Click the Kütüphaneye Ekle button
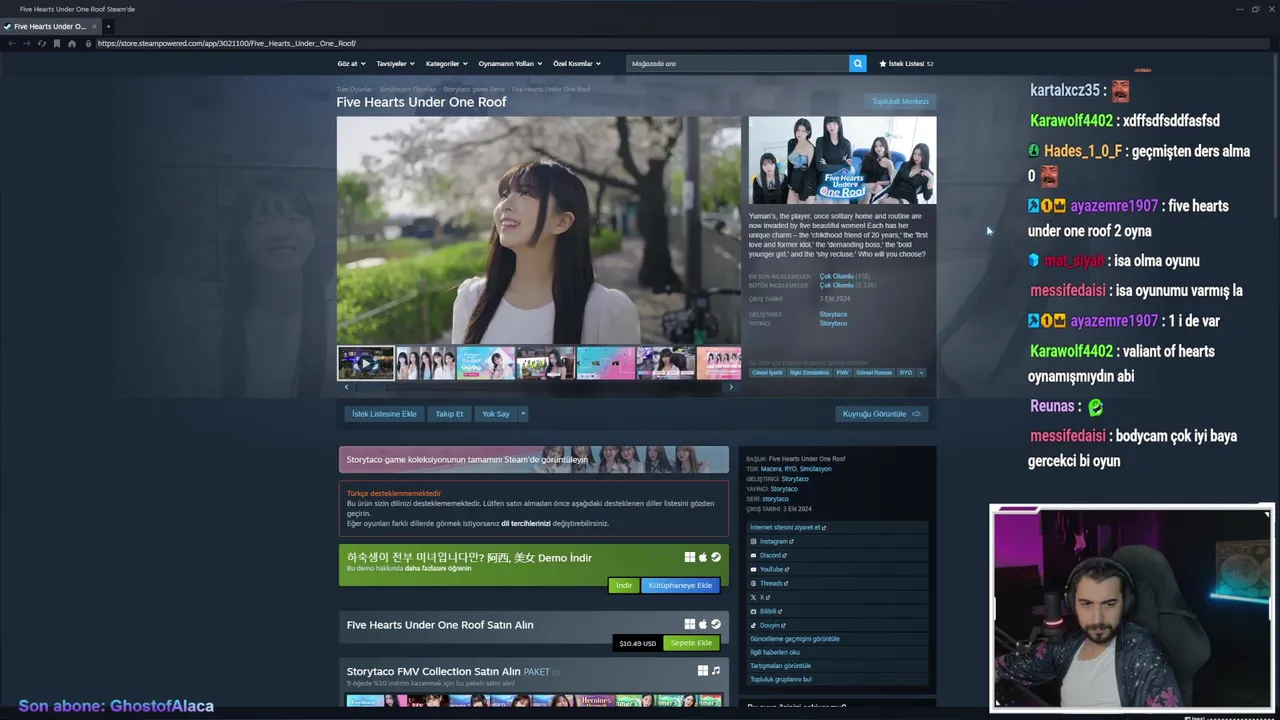 pyautogui.click(x=680, y=585)
